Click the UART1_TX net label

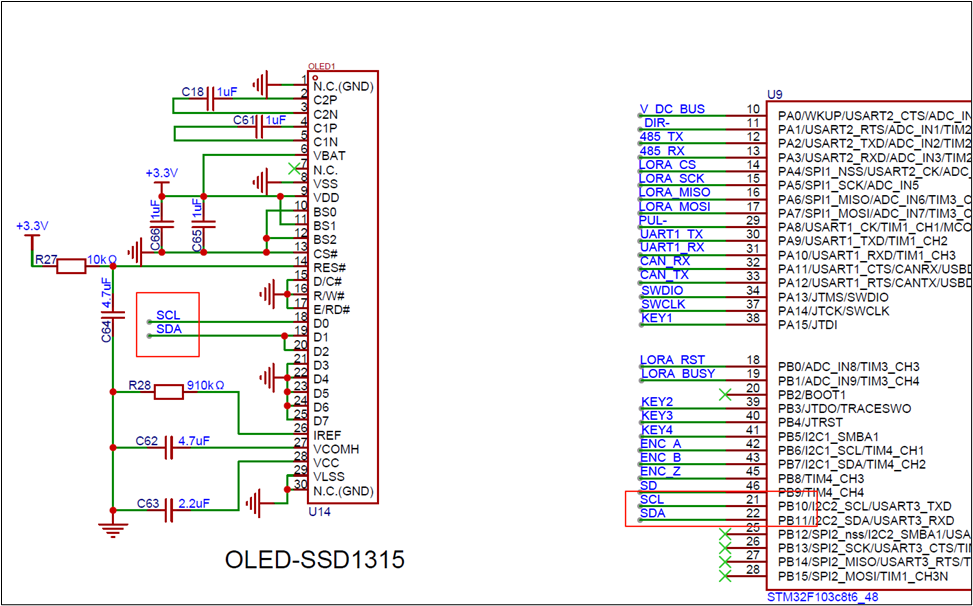(x=672, y=234)
